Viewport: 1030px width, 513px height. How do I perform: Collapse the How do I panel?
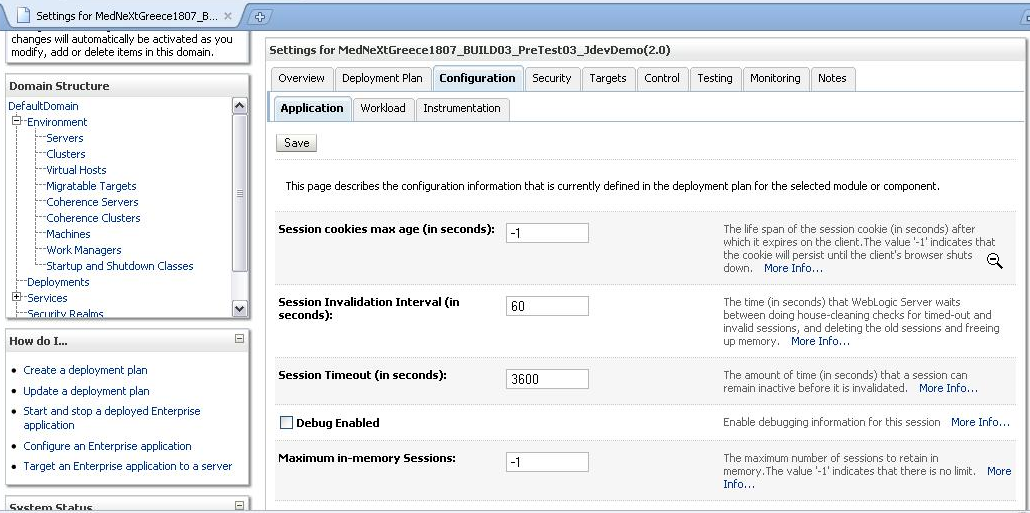239,339
